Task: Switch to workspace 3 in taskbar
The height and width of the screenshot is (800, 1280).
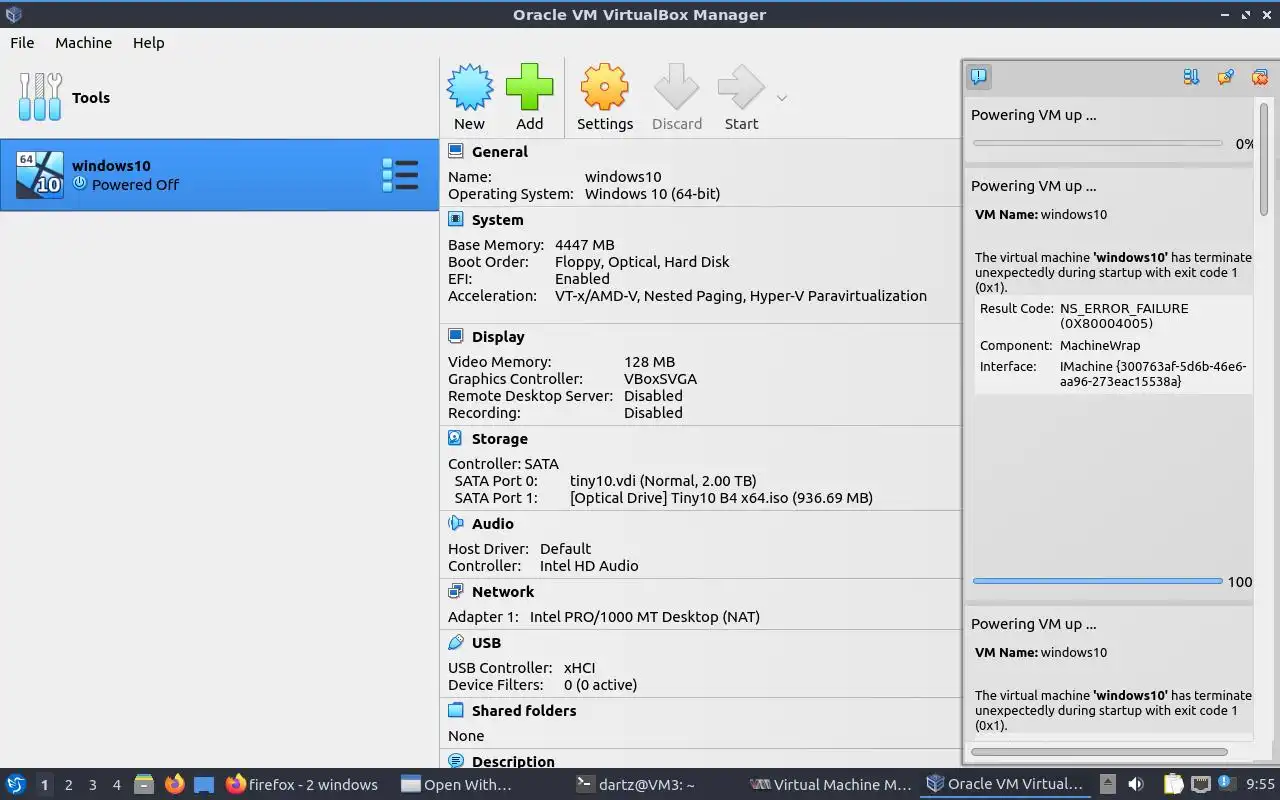Action: click(92, 785)
